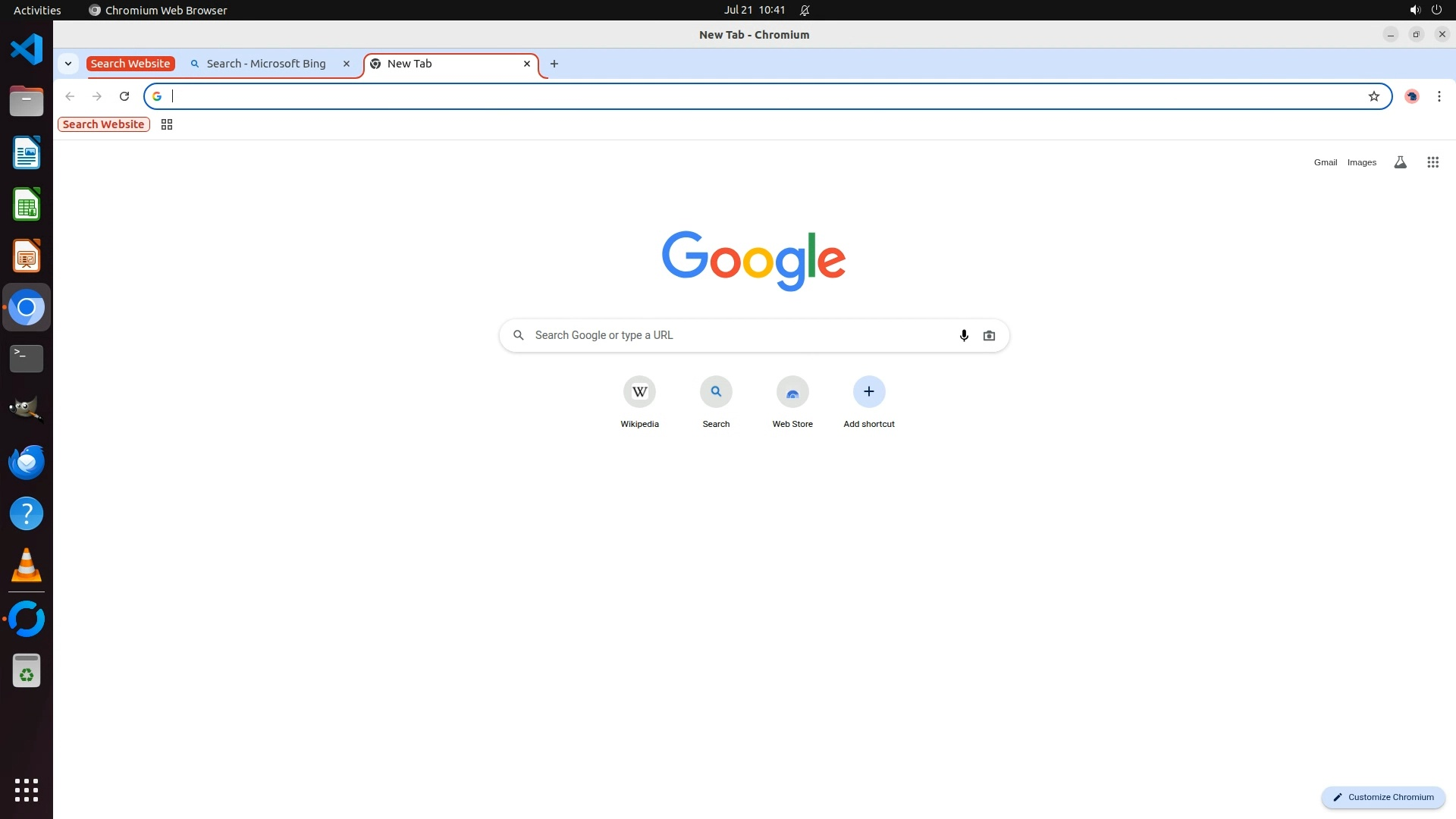1456x819 pixels.
Task: Click the profile avatar icon
Action: (1411, 96)
